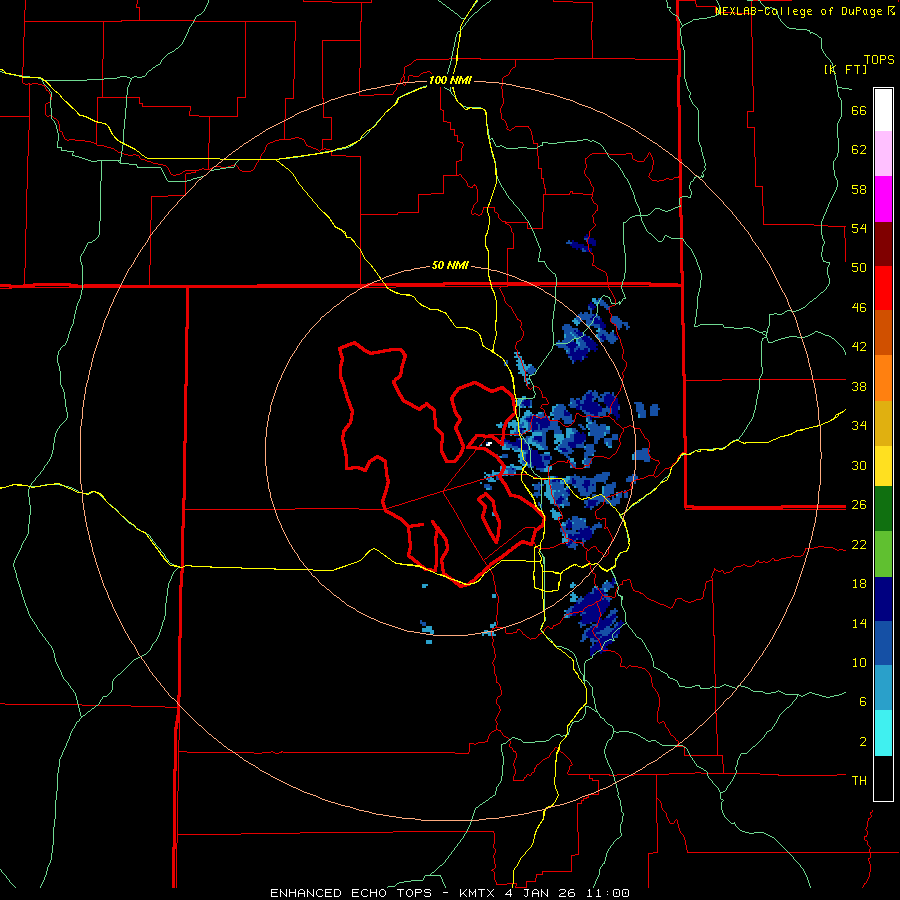Click the legend value "18"
Image resolution: width=900 pixels, height=900 pixels.
pos(859,584)
